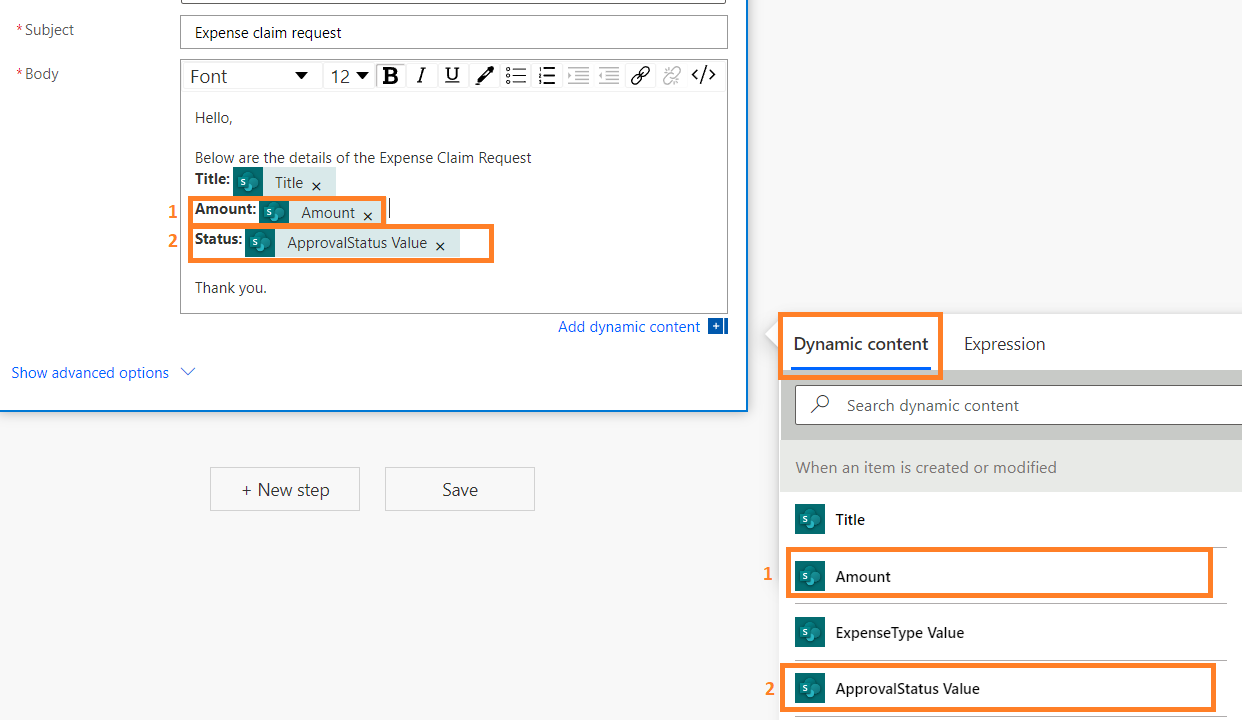Screen dimensions: 1242x720
Task: Expand Show advanced options
Action: [103, 373]
